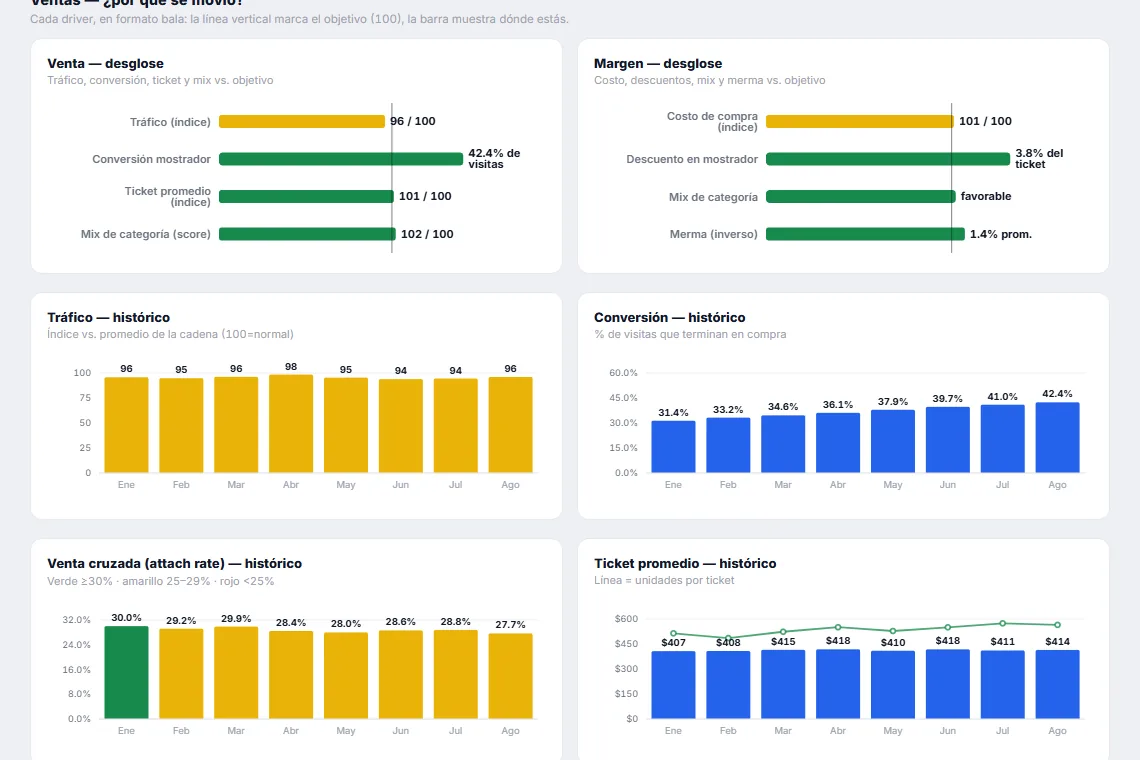This screenshot has width=1140, height=760.
Task: Click the Ticket promedio (índice) bullet bar
Action: click(x=306, y=196)
